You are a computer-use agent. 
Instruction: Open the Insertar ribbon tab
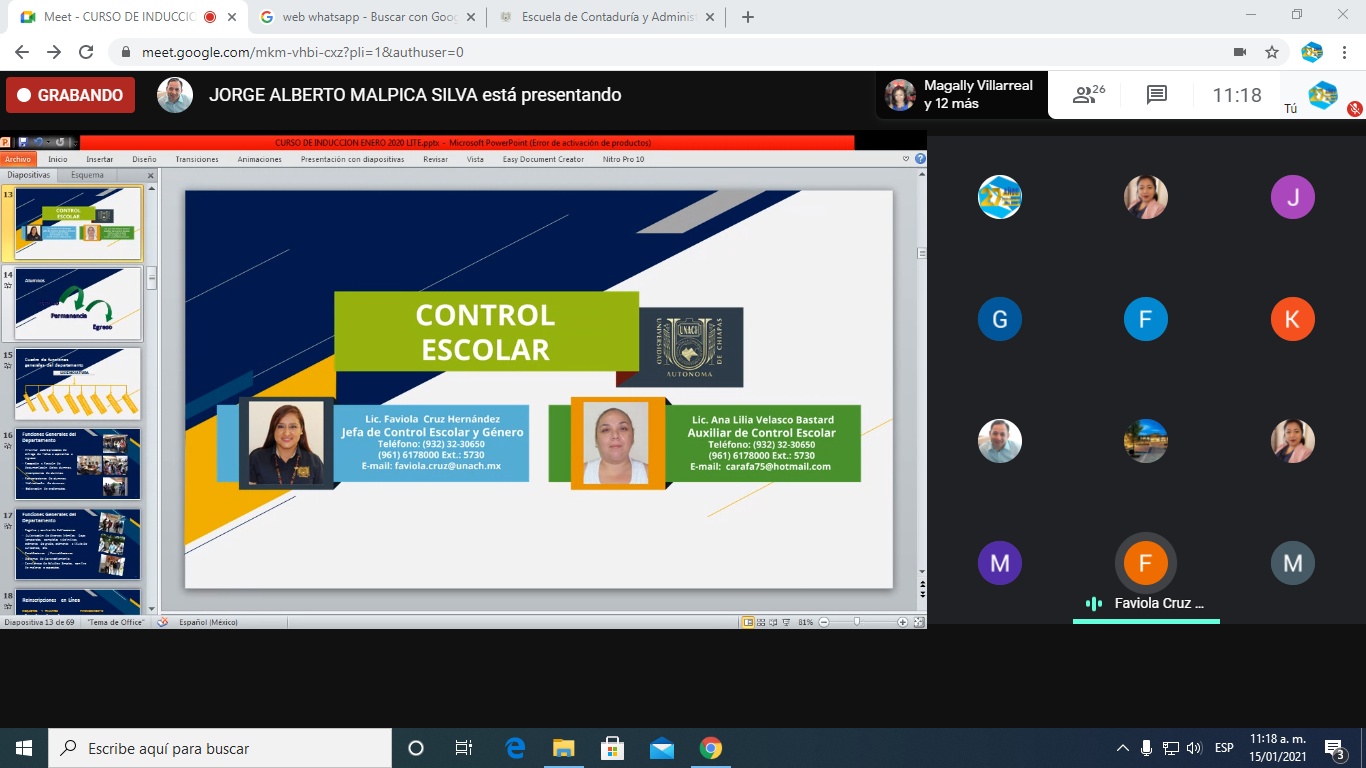pyautogui.click(x=100, y=159)
